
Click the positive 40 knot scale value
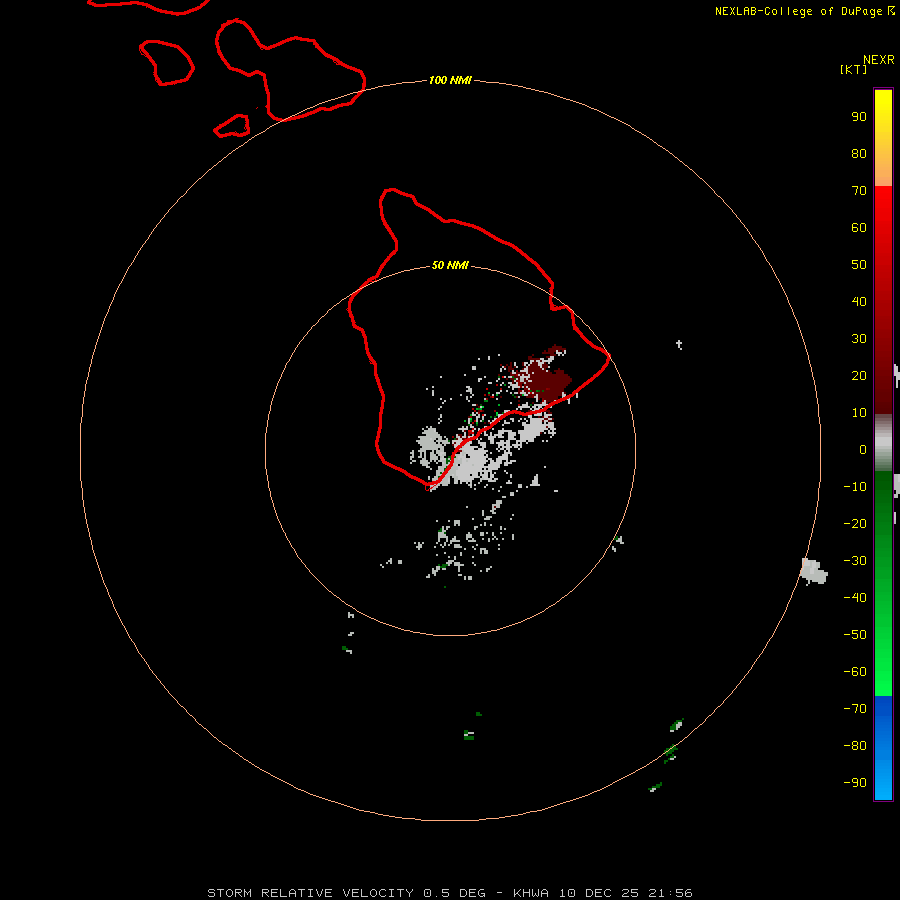coord(859,301)
